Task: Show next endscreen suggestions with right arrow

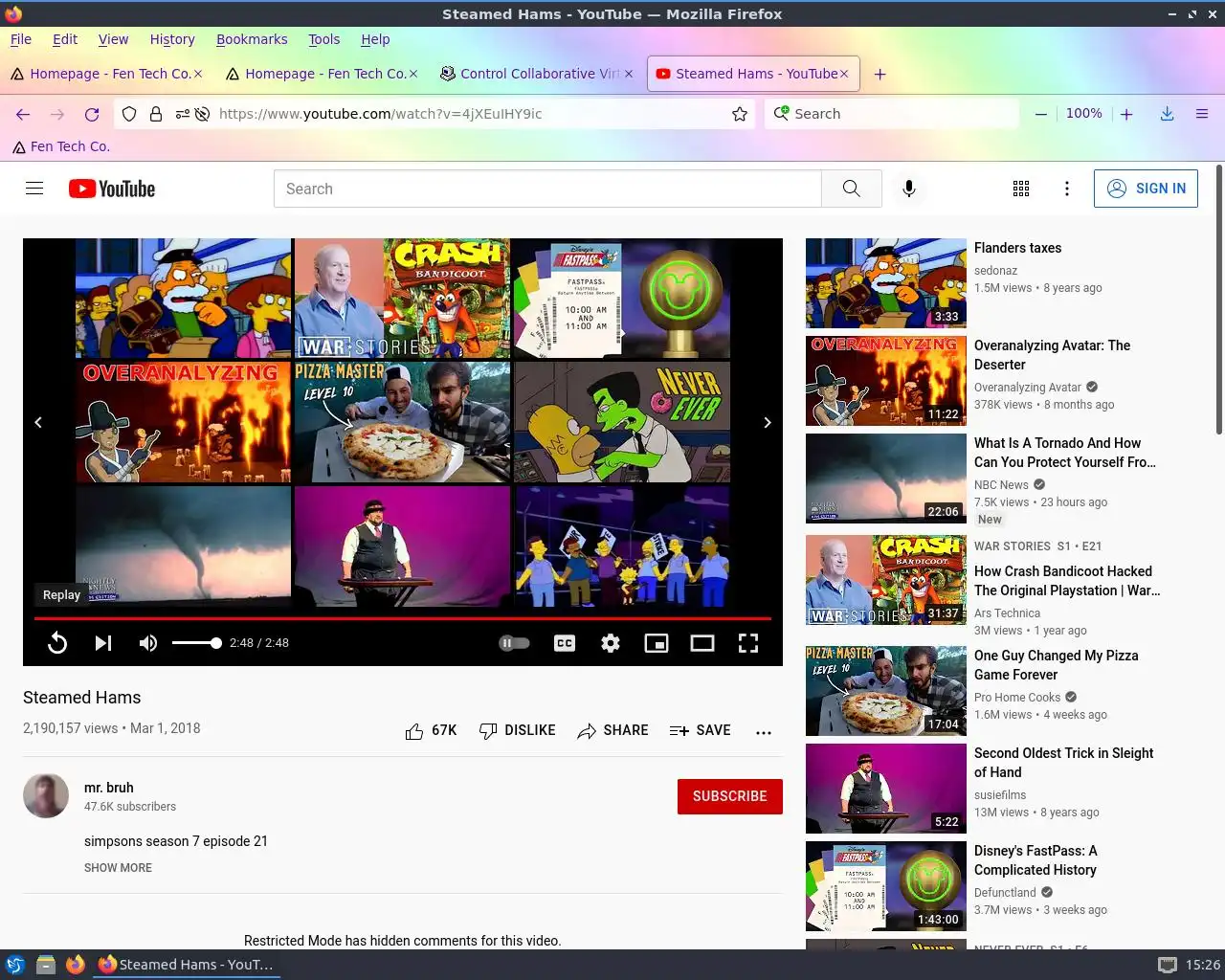Action: click(x=768, y=422)
